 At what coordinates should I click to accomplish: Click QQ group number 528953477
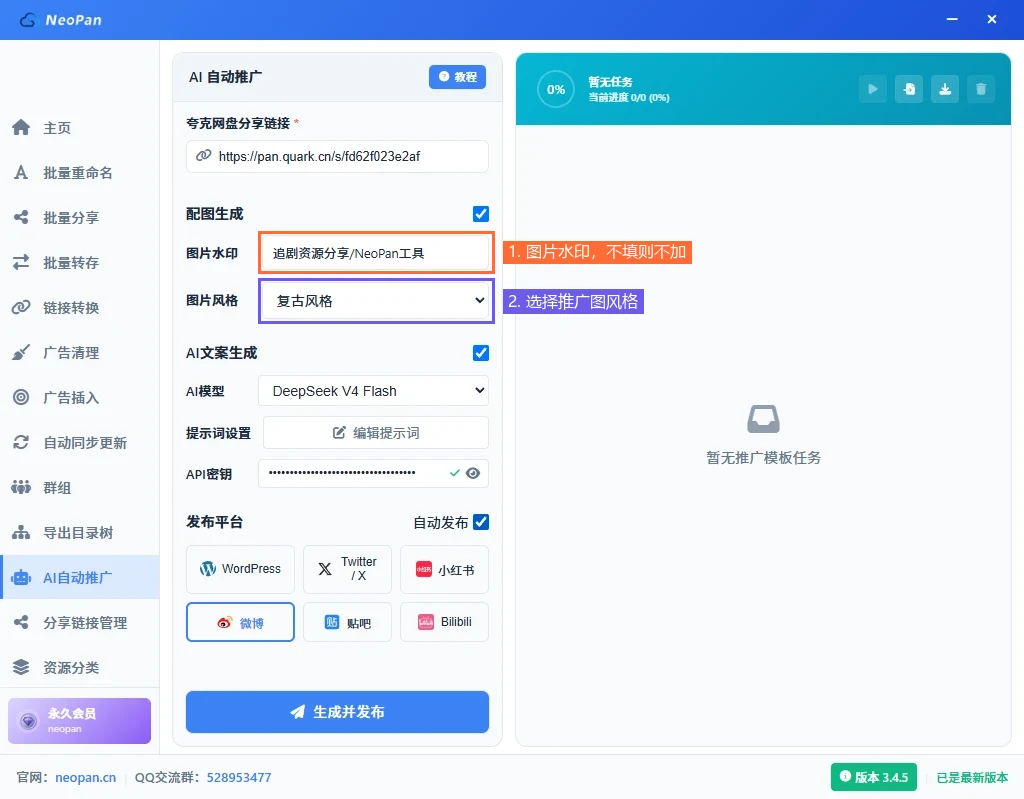coord(238,777)
